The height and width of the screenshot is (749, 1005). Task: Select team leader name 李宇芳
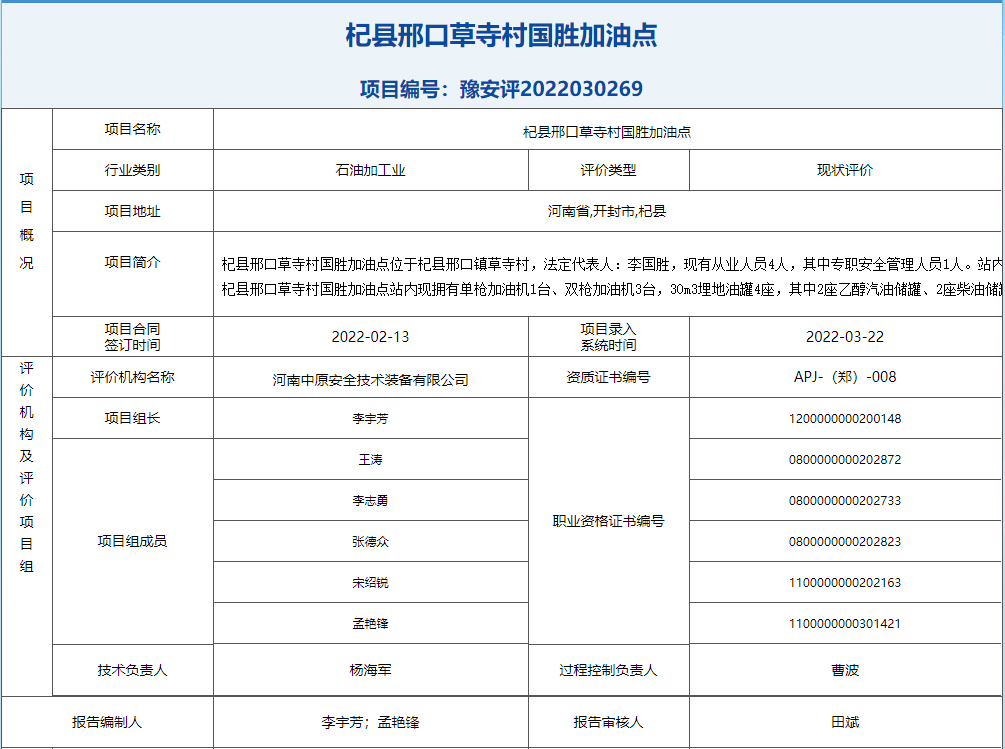(370, 419)
